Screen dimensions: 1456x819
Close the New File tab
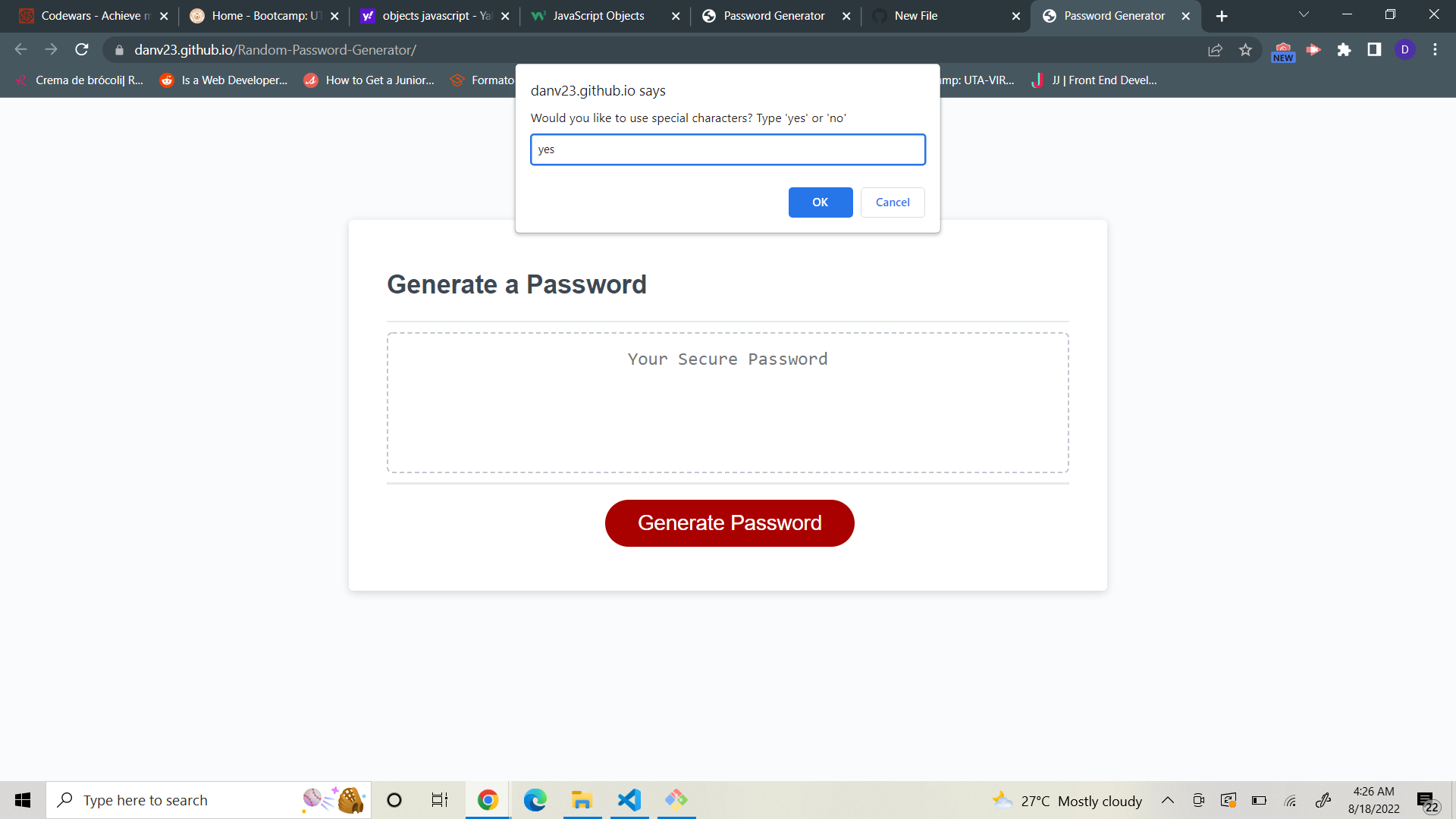1016,16
